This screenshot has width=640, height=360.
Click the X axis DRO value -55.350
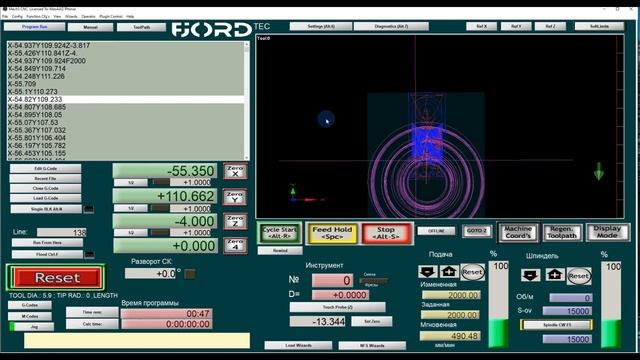(165, 171)
